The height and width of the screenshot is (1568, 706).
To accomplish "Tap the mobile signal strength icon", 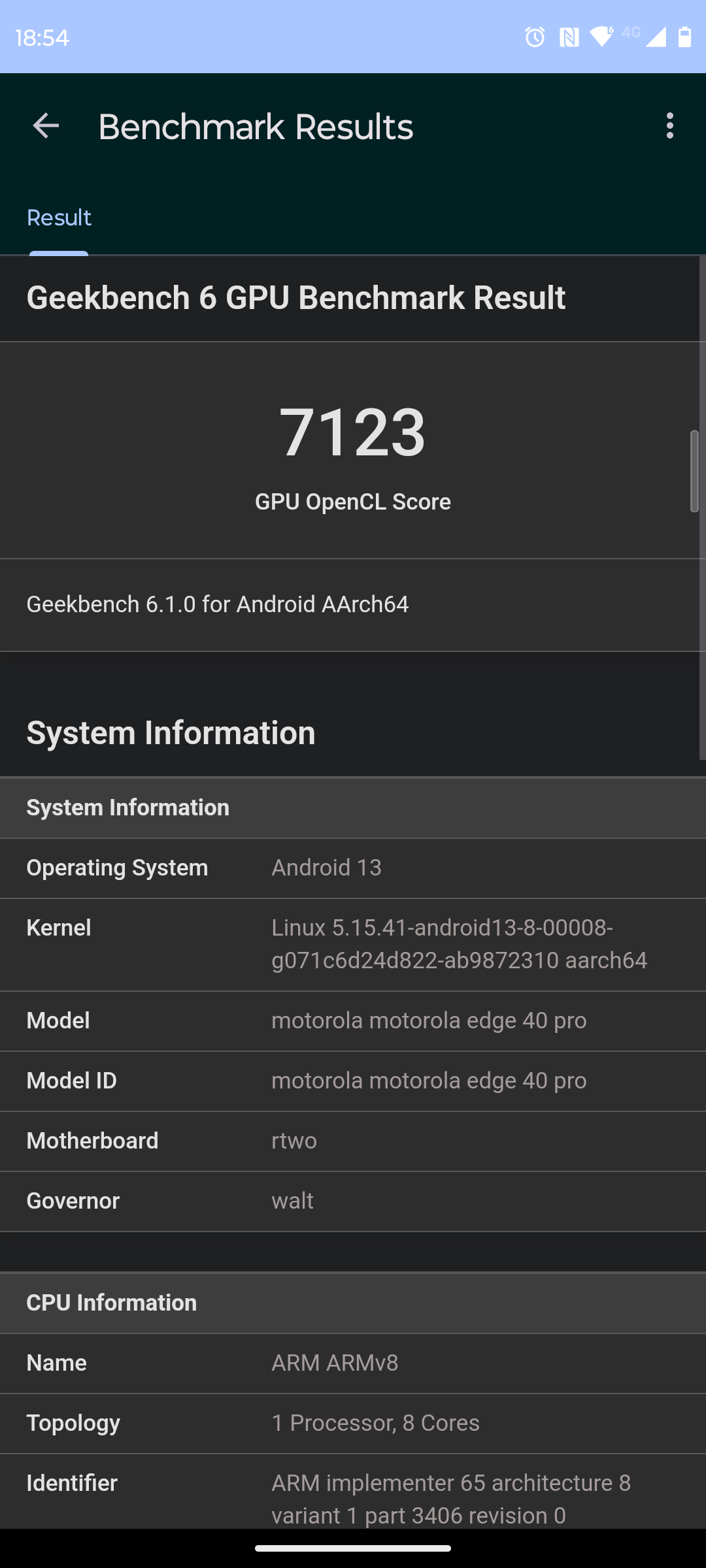I will coord(655,37).
